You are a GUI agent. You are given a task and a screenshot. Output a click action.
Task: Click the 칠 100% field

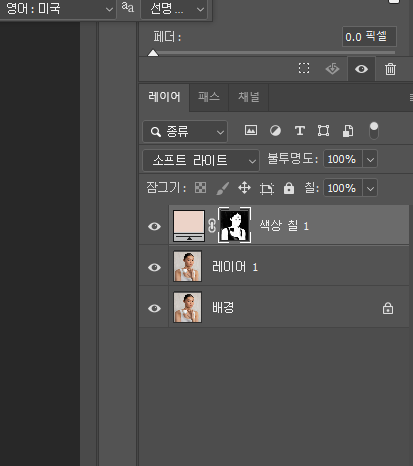(343, 188)
